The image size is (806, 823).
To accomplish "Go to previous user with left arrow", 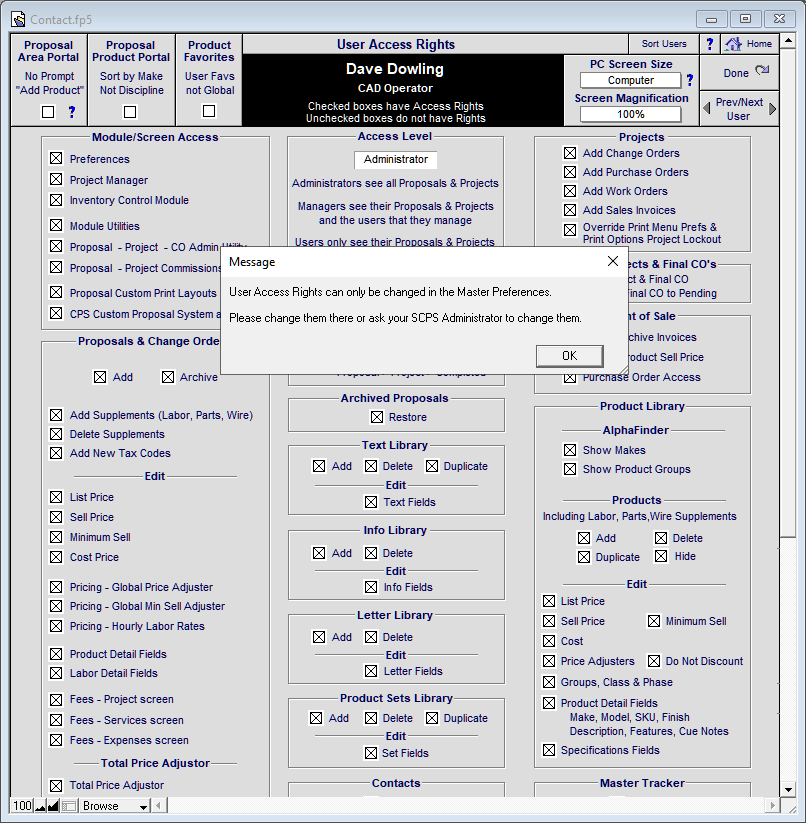I will [x=707, y=108].
